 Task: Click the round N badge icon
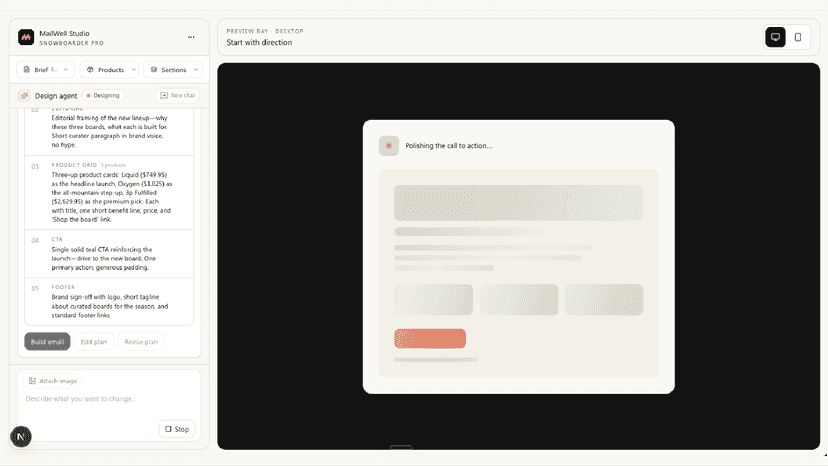pos(21,437)
